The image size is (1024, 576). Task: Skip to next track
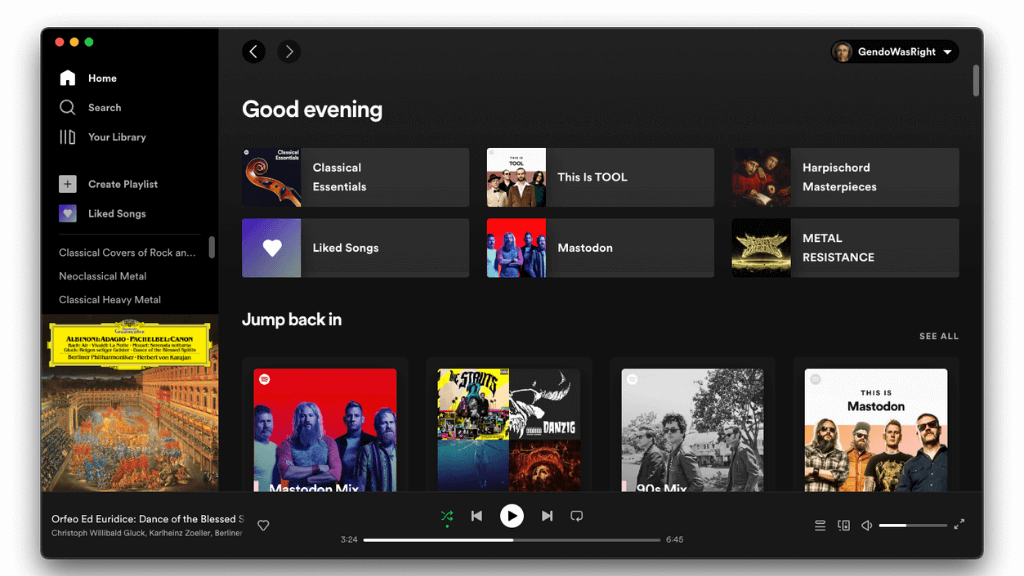click(547, 516)
